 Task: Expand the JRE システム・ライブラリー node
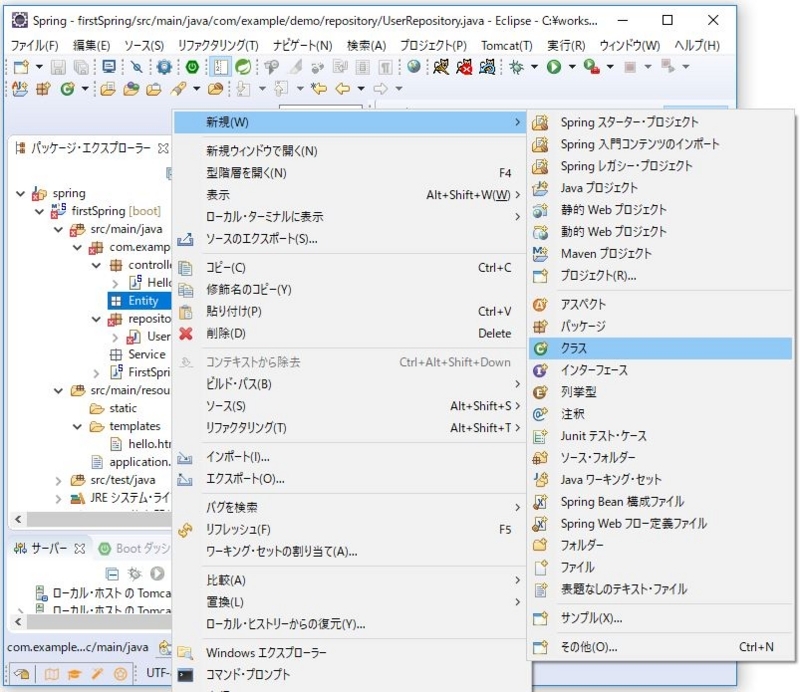tap(58, 499)
